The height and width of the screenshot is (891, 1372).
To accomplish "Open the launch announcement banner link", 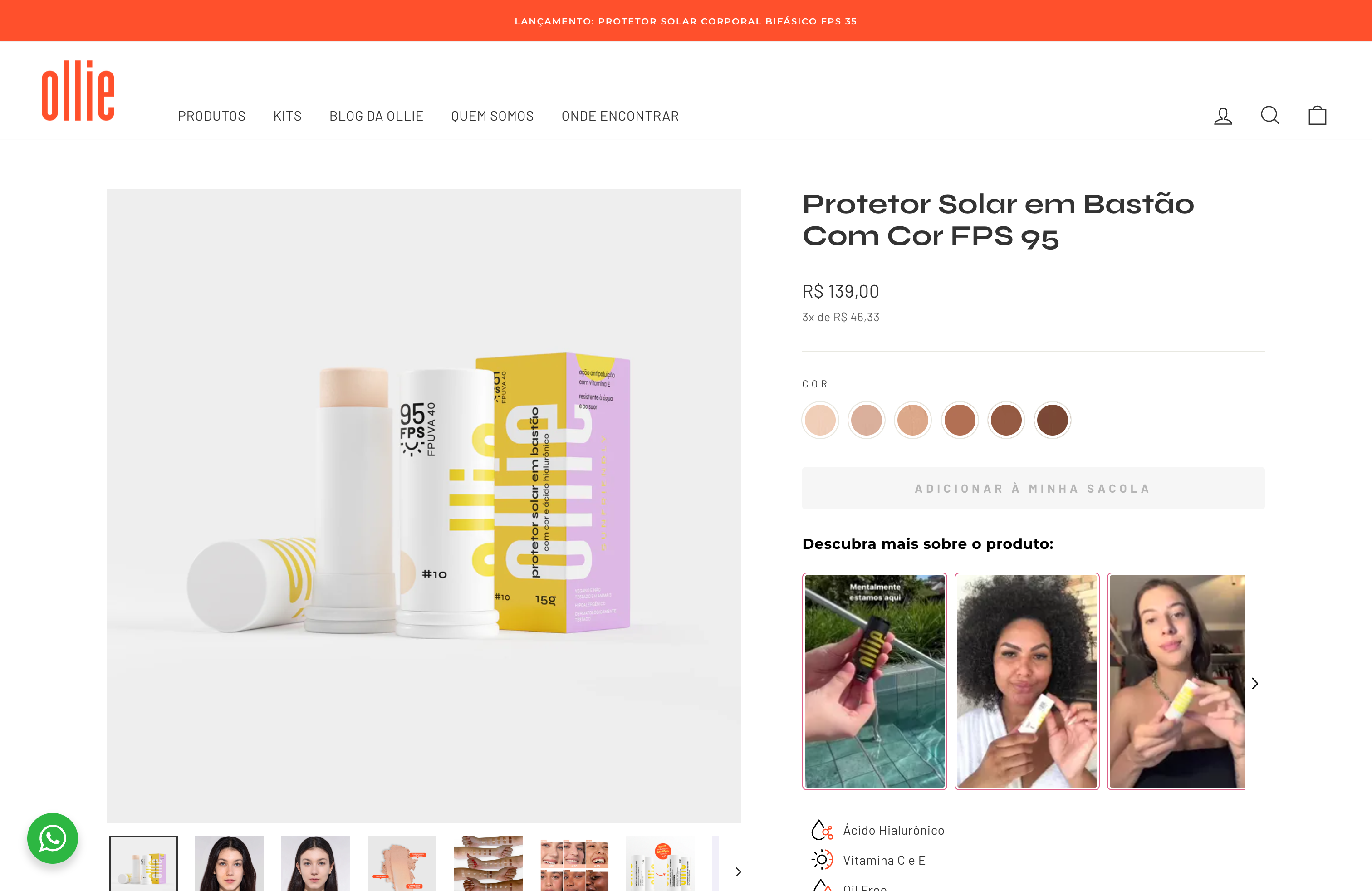I will [x=686, y=21].
